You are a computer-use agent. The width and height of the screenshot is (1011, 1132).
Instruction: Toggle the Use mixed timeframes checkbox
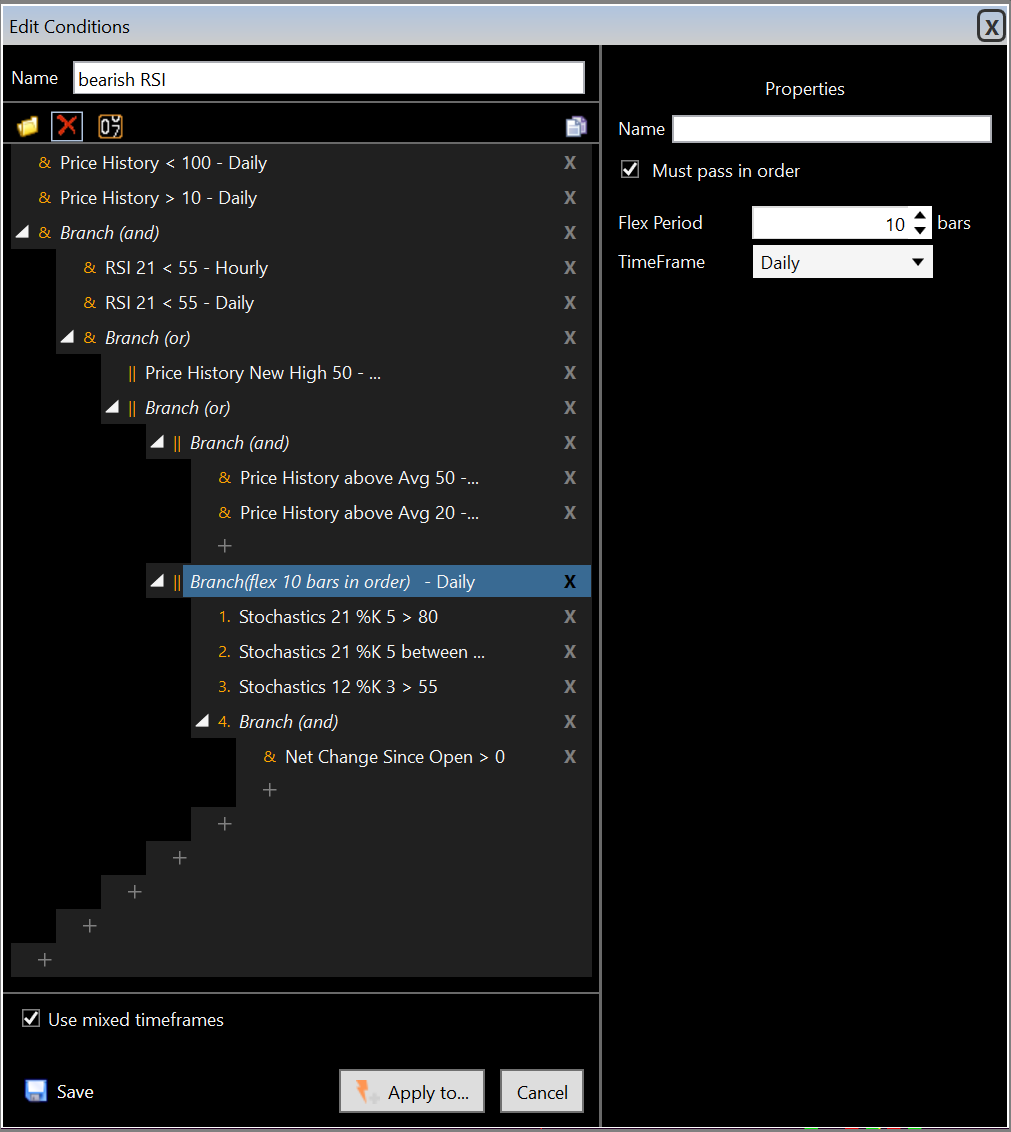(x=31, y=1019)
